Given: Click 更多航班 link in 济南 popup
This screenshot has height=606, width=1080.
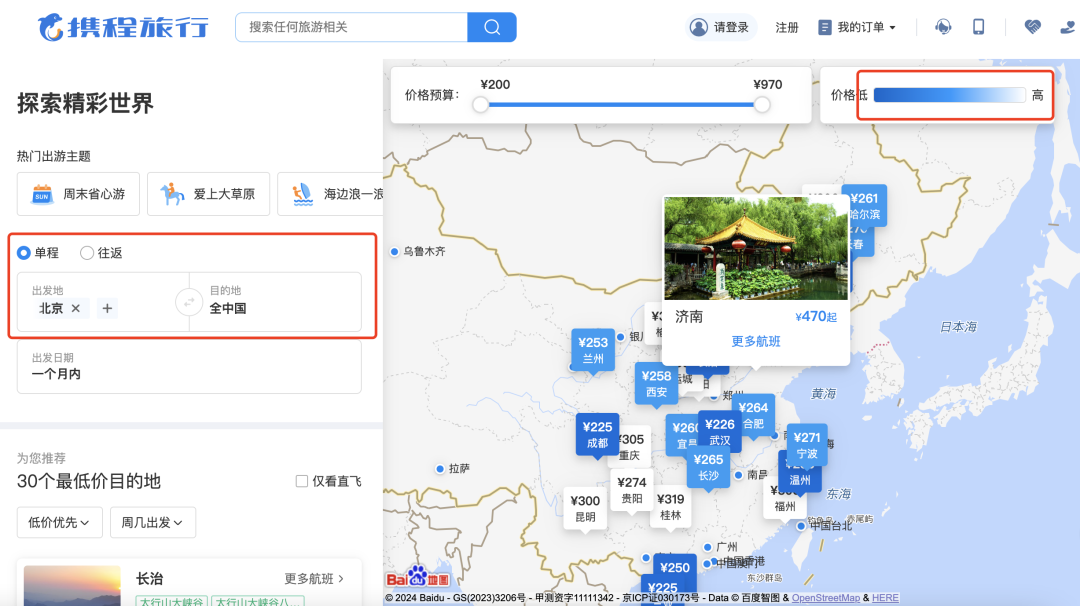Looking at the screenshot, I should click(x=756, y=342).
